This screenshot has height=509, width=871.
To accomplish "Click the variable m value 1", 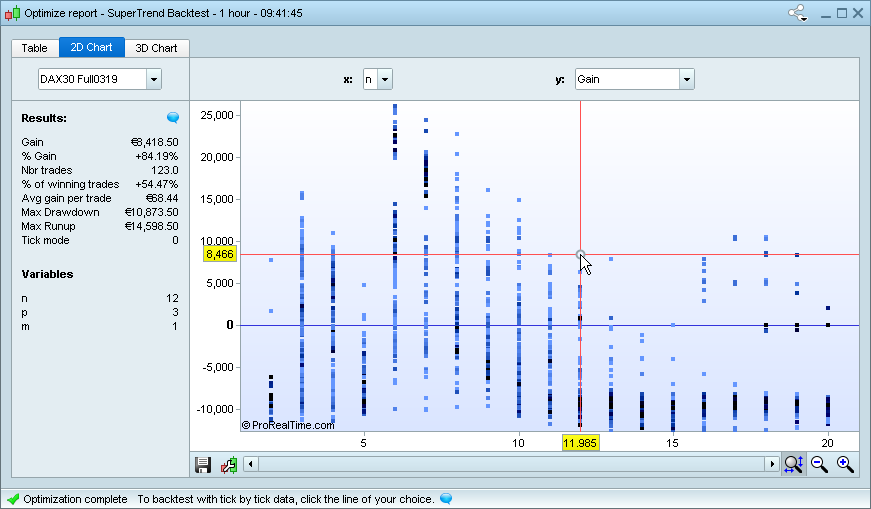I will tap(175, 326).
